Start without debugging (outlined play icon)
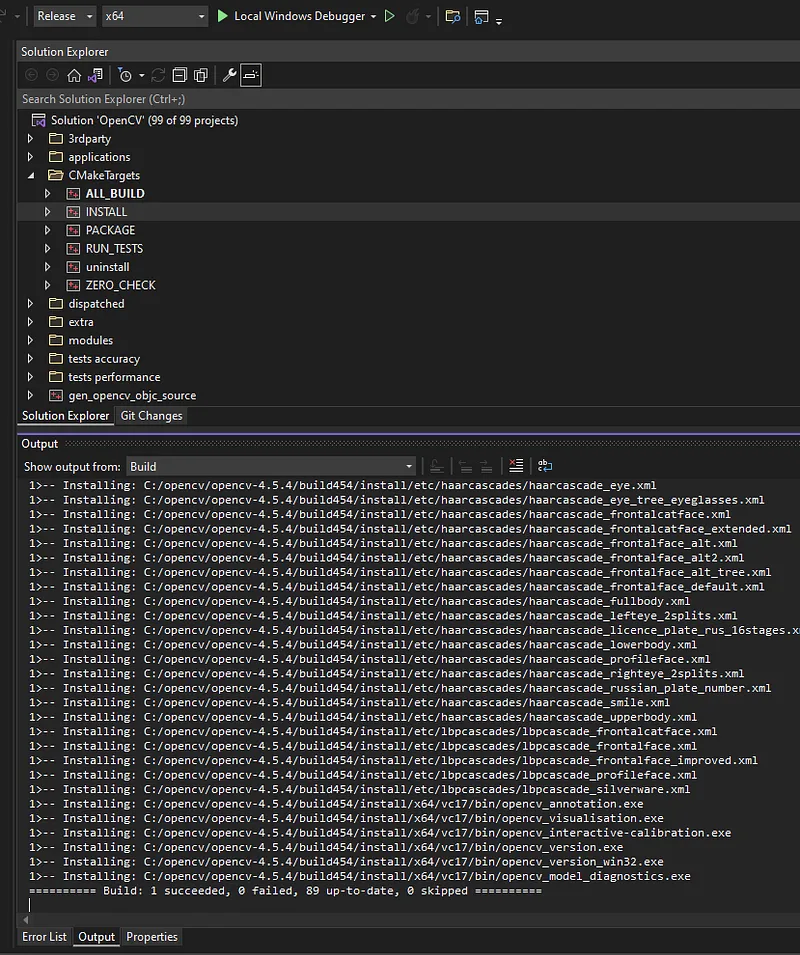The height and width of the screenshot is (955, 800). tap(390, 16)
